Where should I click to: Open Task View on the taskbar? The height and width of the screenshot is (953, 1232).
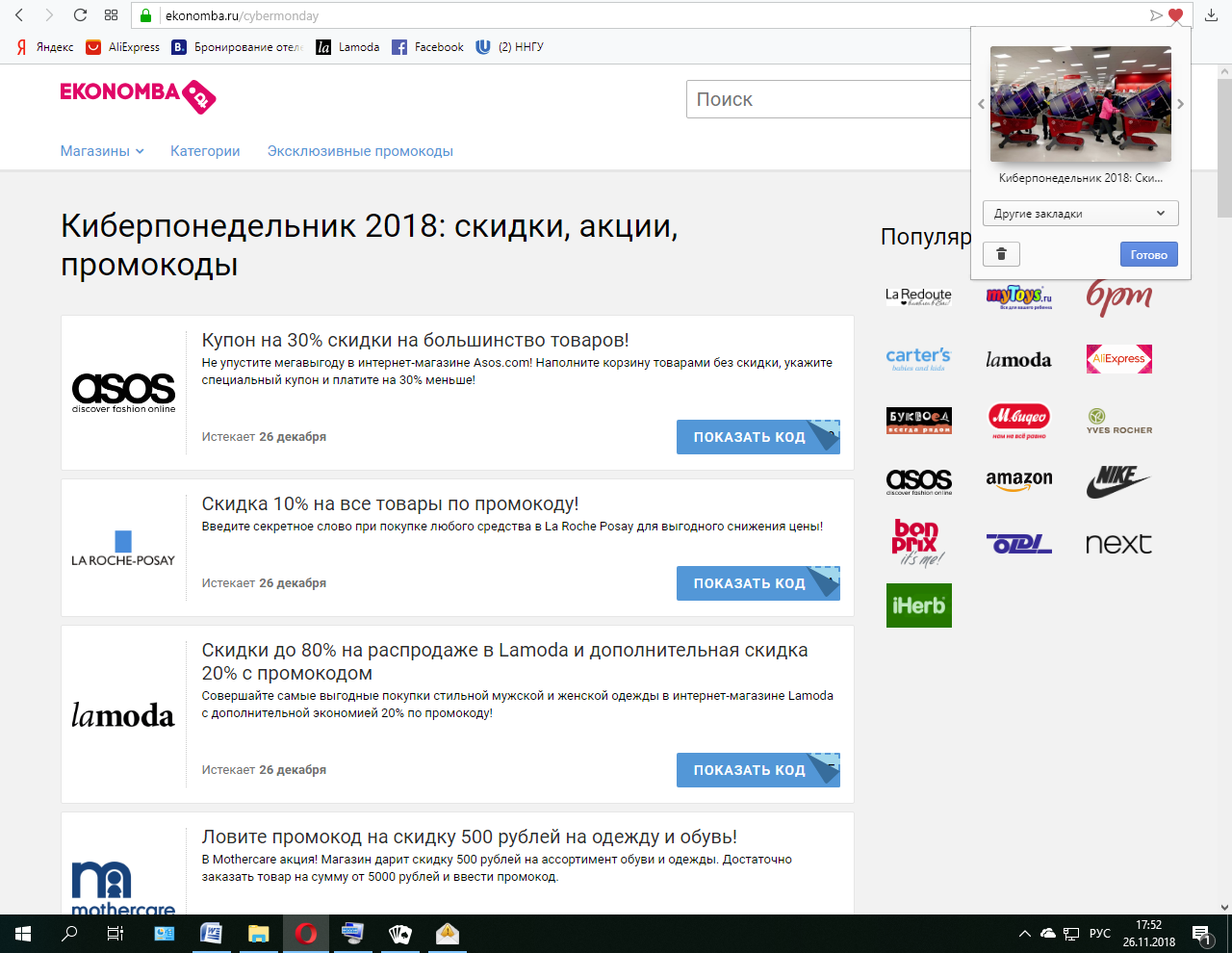point(115,934)
